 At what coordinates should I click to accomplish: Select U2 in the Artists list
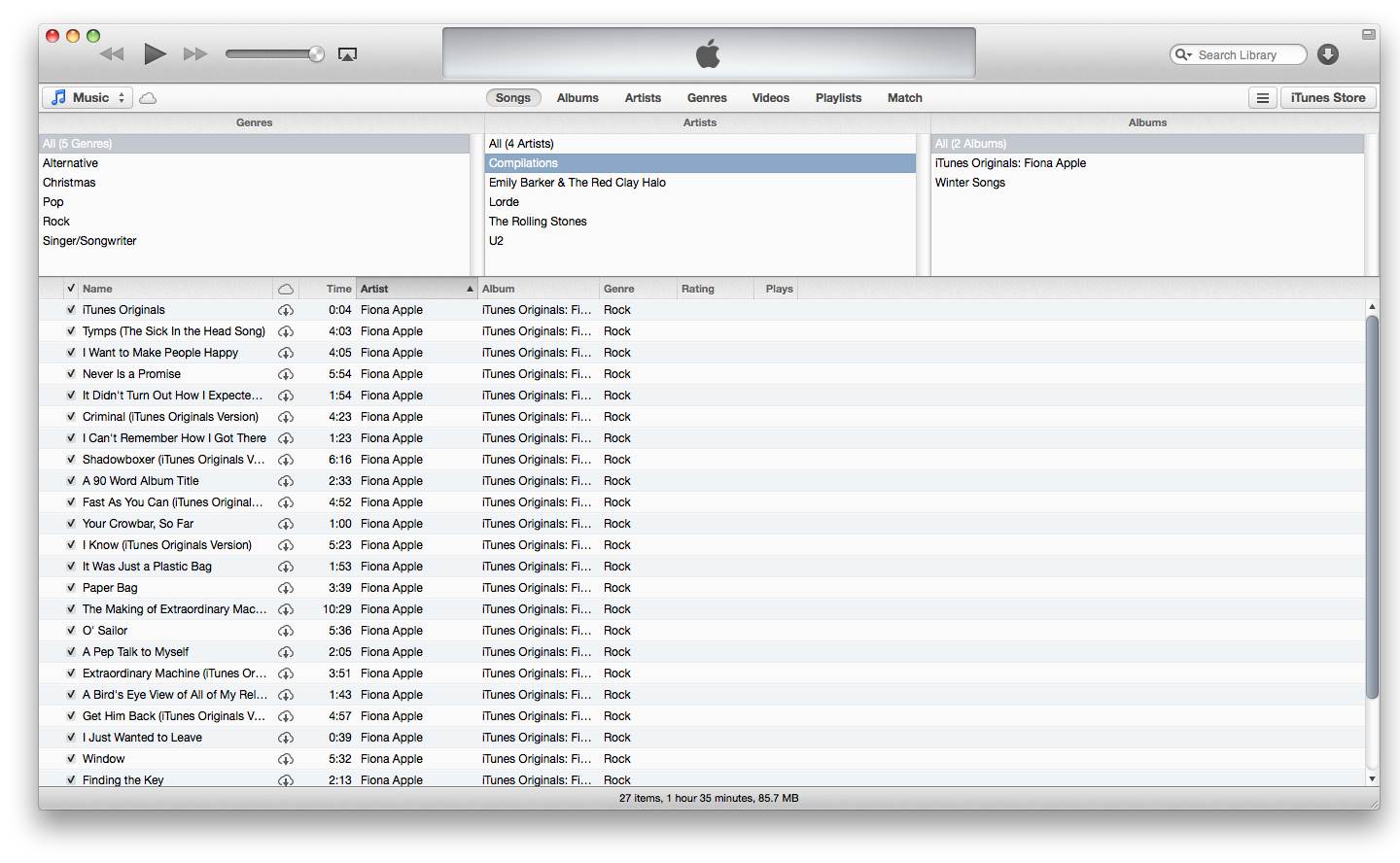[700, 241]
